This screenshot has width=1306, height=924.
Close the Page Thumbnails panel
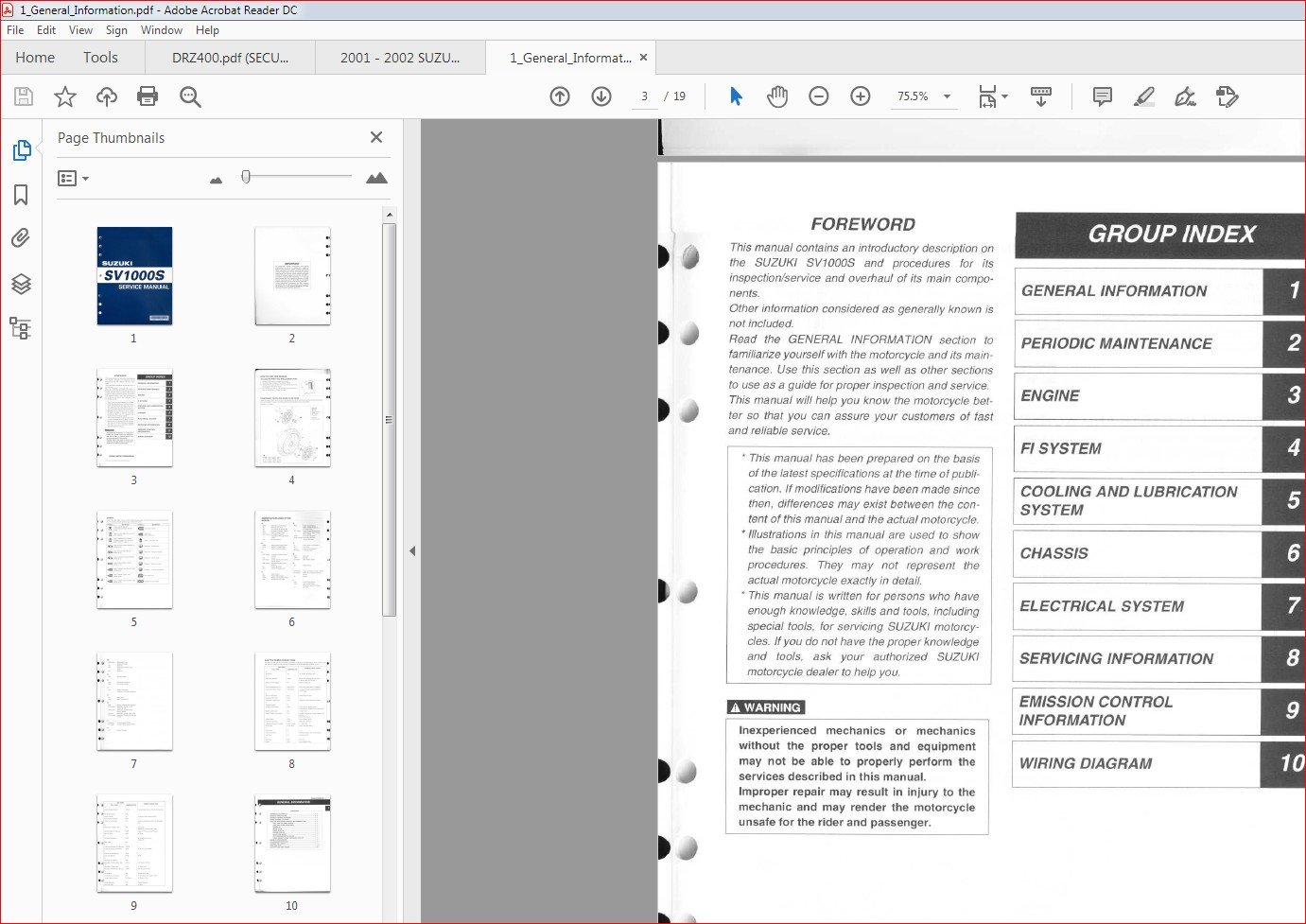coord(376,137)
